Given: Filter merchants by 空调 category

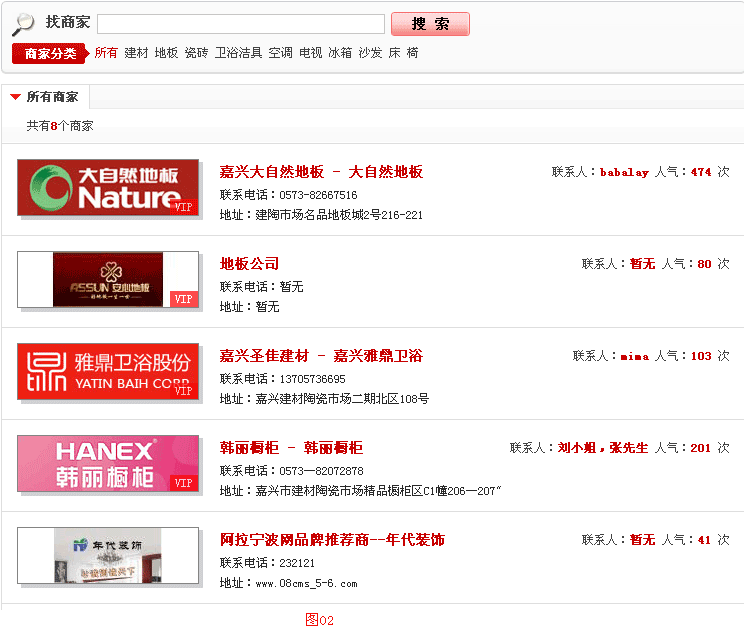Looking at the screenshot, I should (x=280, y=53).
